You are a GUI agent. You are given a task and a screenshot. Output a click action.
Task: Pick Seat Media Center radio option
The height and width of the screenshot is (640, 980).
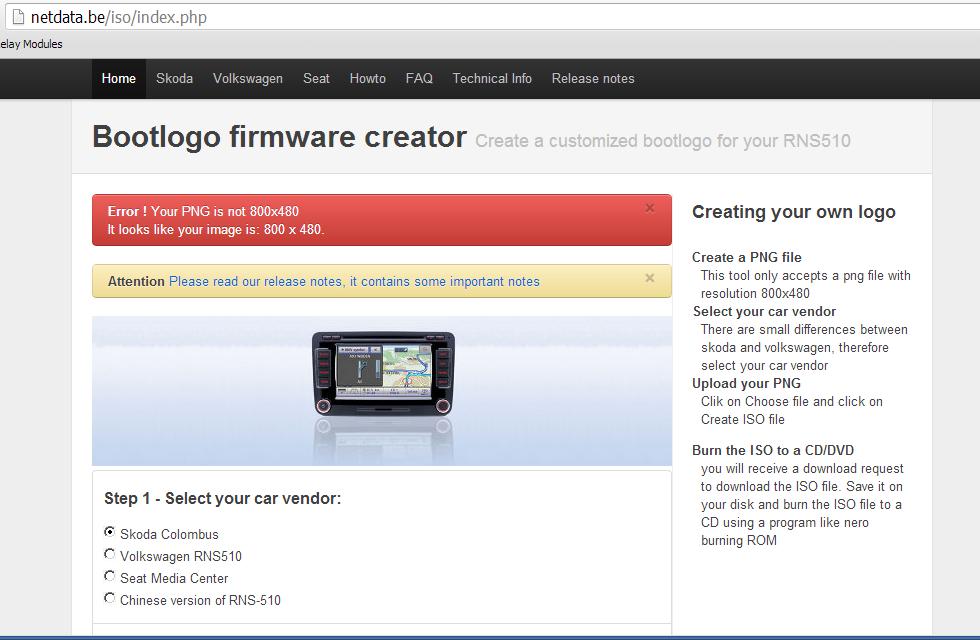tap(110, 577)
